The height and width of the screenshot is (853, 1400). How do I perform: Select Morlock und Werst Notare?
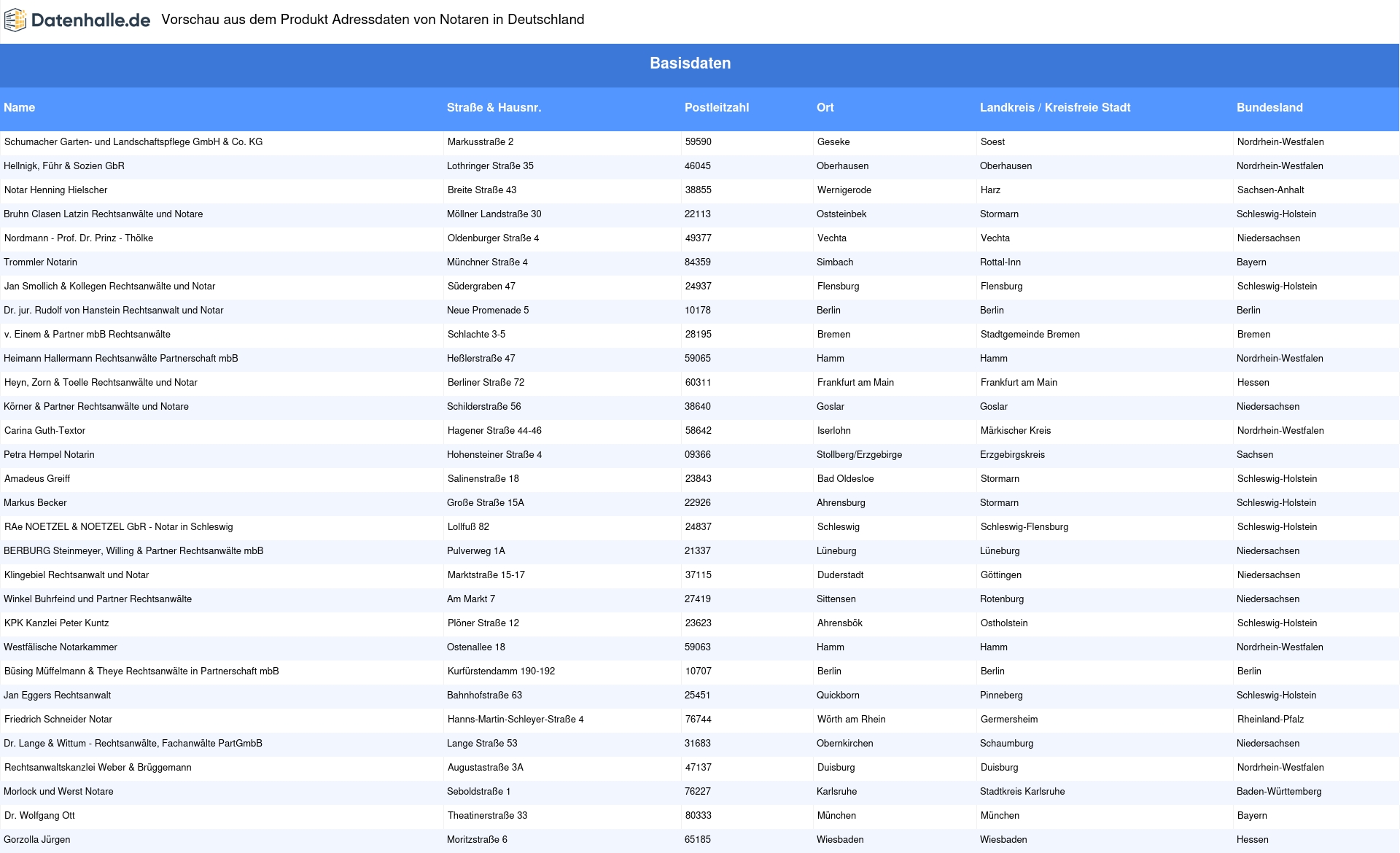(x=59, y=792)
